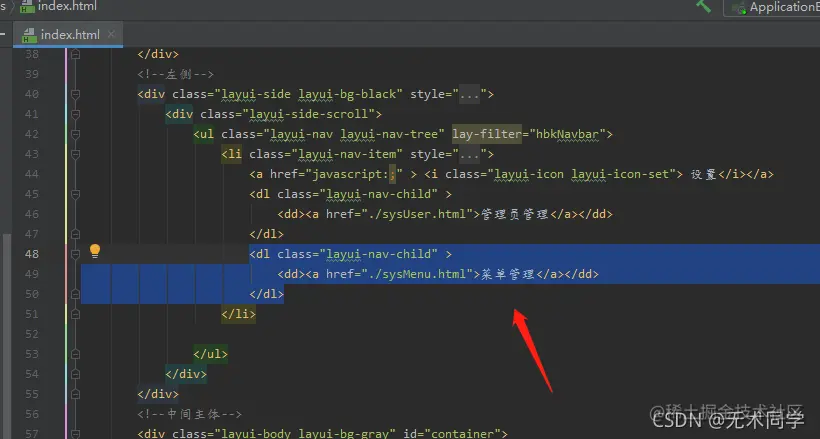Click the closing </ul> tag on line 53

click(210, 354)
